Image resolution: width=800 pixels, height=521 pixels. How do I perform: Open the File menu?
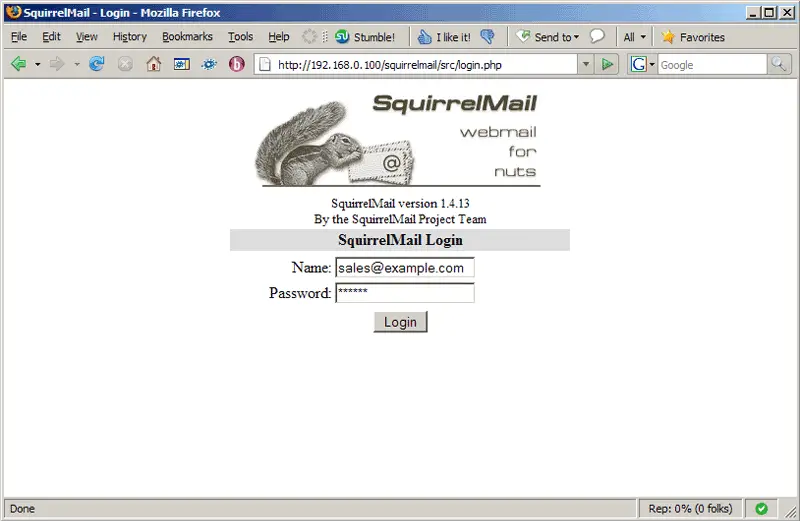pyautogui.click(x=19, y=37)
